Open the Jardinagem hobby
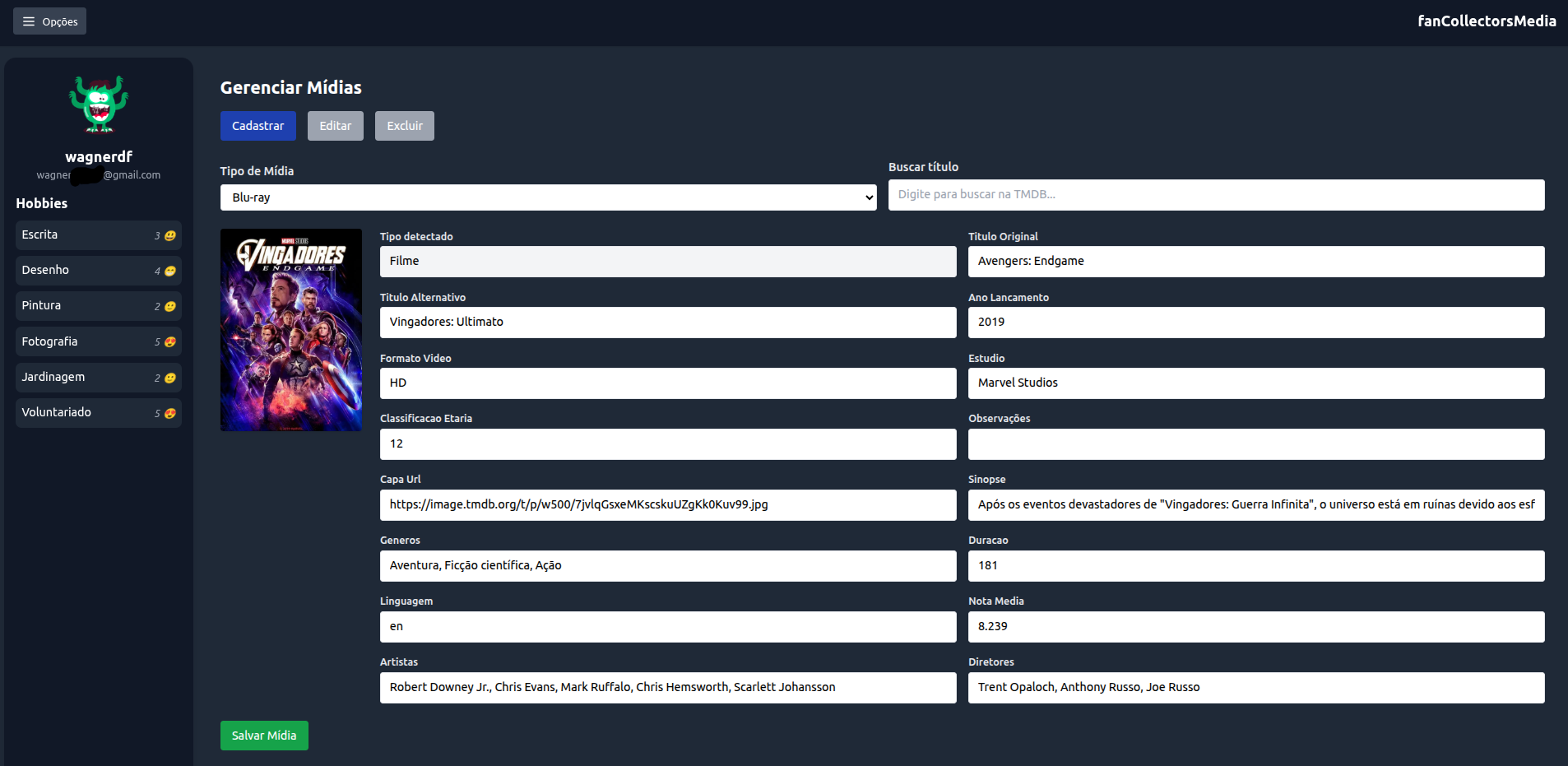 (x=99, y=378)
